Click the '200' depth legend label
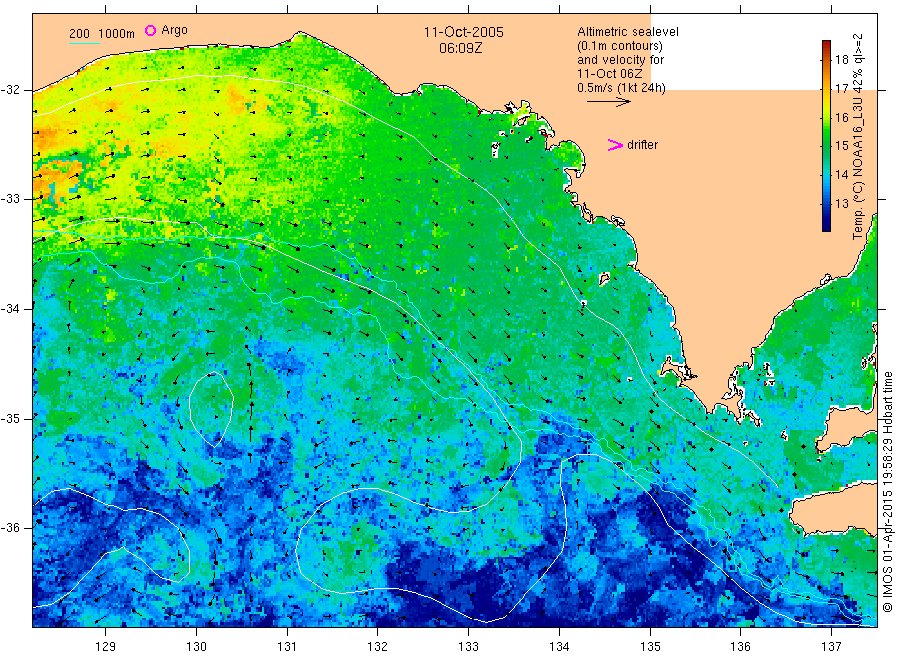The height and width of the screenshot is (660, 900). click(x=79, y=34)
